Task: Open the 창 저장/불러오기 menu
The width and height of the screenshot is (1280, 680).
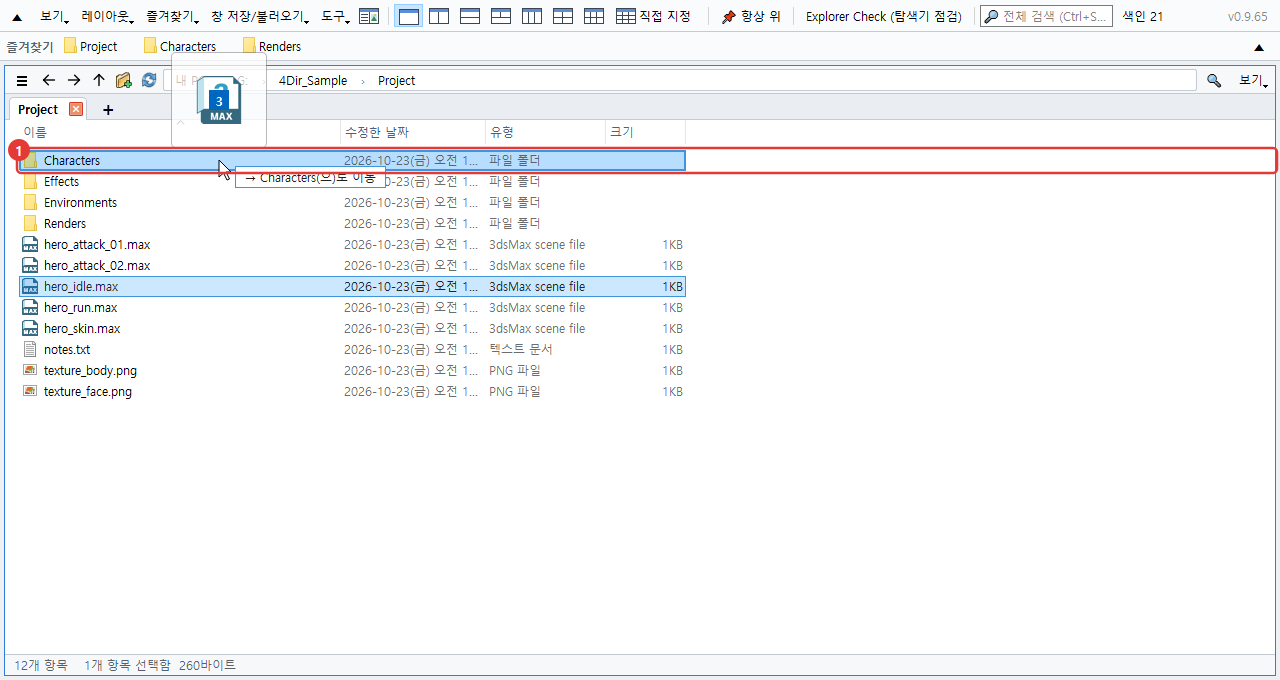Action: [x=259, y=17]
